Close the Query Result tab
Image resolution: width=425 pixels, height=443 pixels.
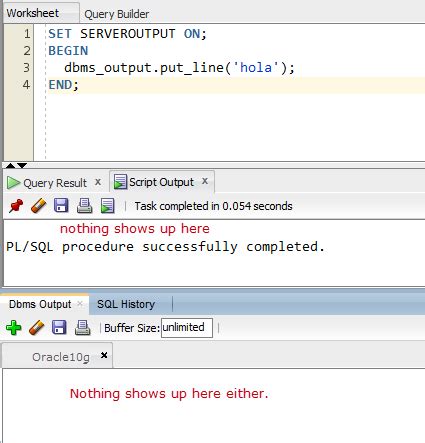click(x=98, y=182)
